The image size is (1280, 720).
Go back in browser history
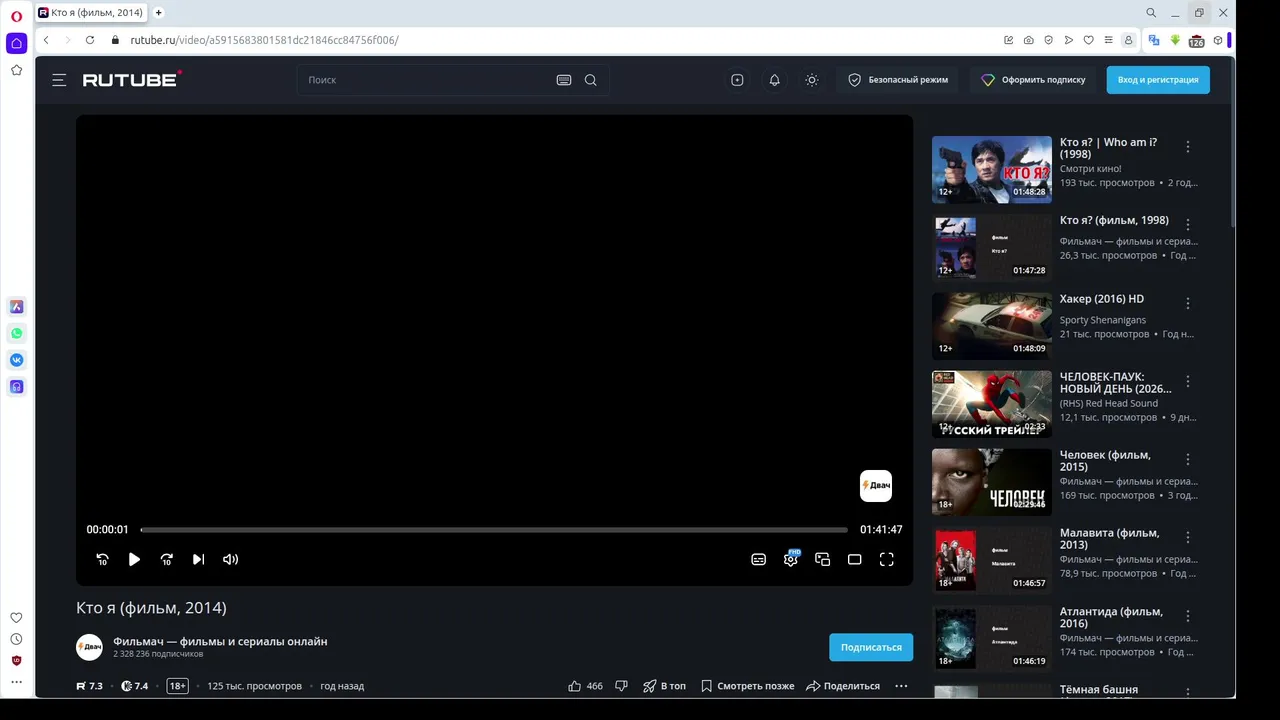[46, 40]
